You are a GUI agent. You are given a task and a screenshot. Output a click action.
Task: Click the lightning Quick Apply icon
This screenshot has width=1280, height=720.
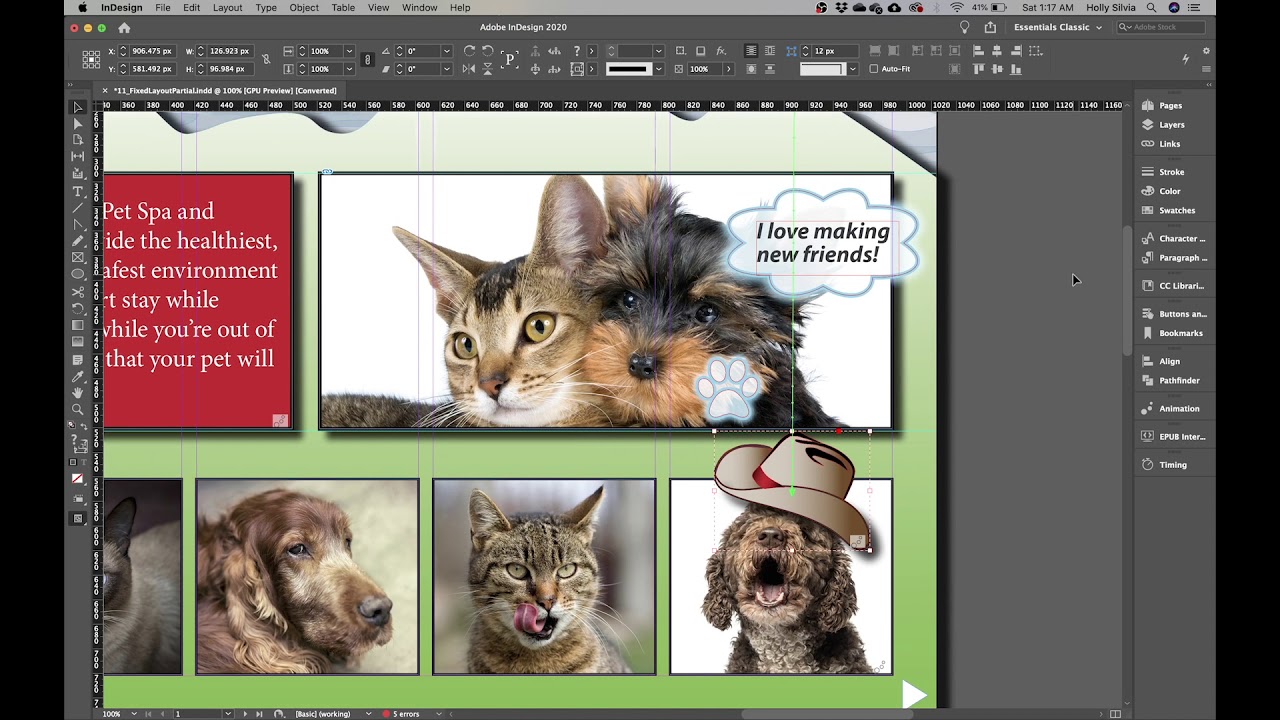coord(1185,59)
